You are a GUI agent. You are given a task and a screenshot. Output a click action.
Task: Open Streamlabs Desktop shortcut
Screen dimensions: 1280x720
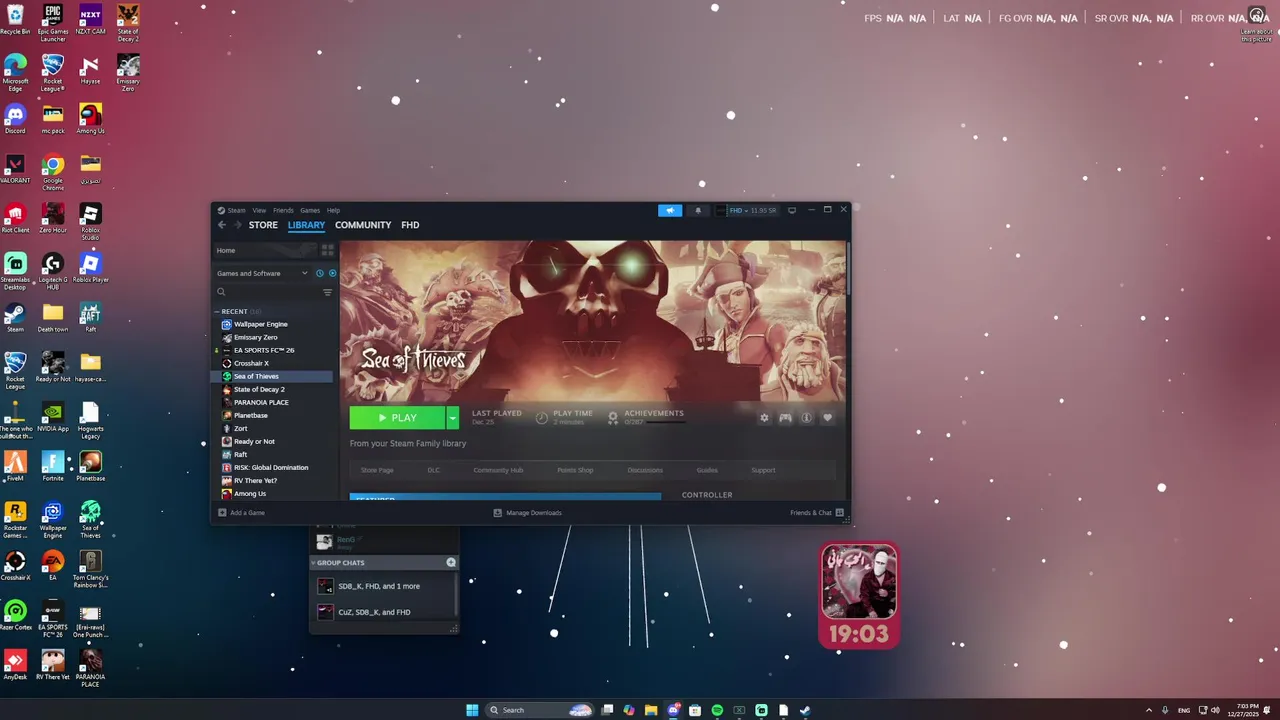[15, 272]
